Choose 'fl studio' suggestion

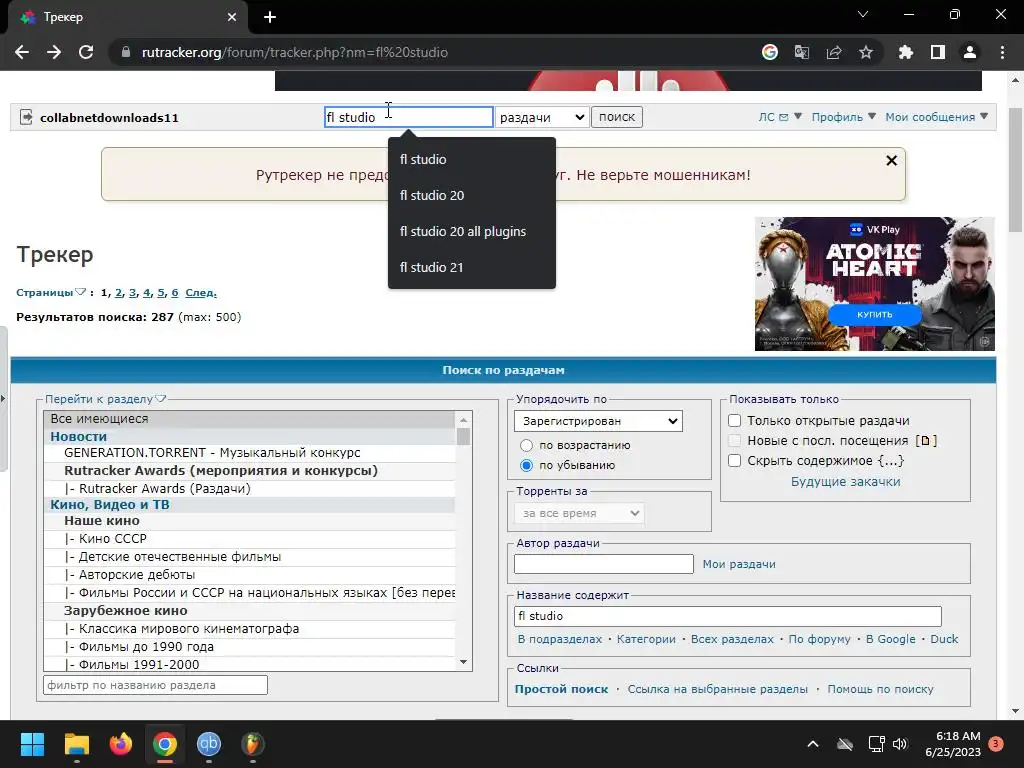(x=472, y=159)
